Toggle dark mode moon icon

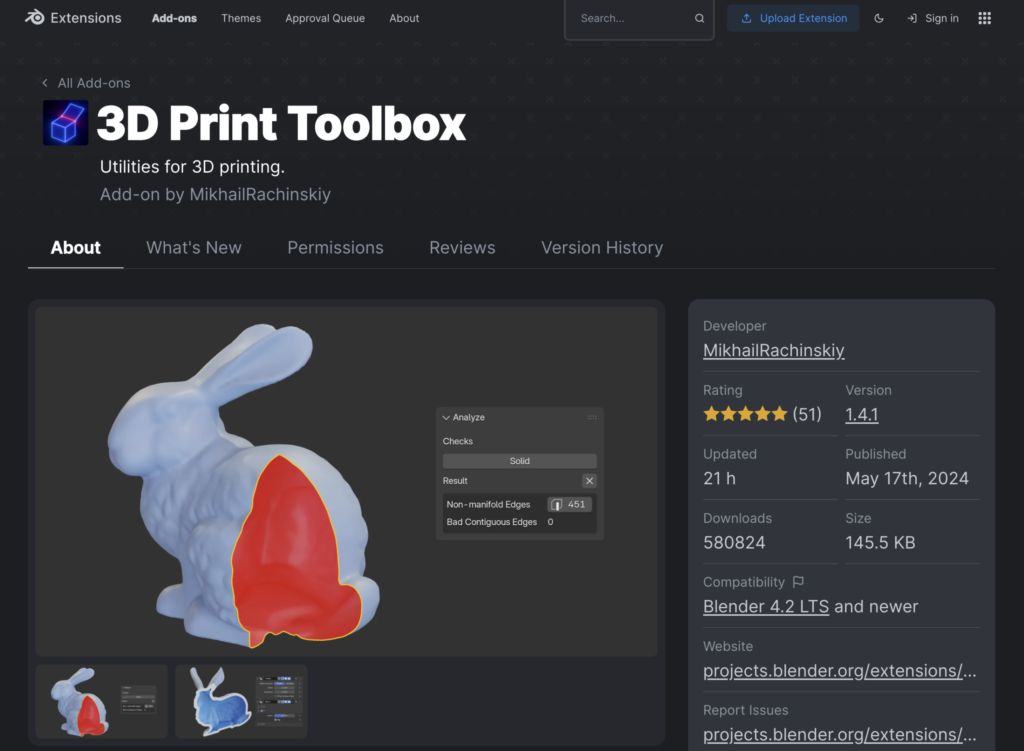click(x=879, y=18)
